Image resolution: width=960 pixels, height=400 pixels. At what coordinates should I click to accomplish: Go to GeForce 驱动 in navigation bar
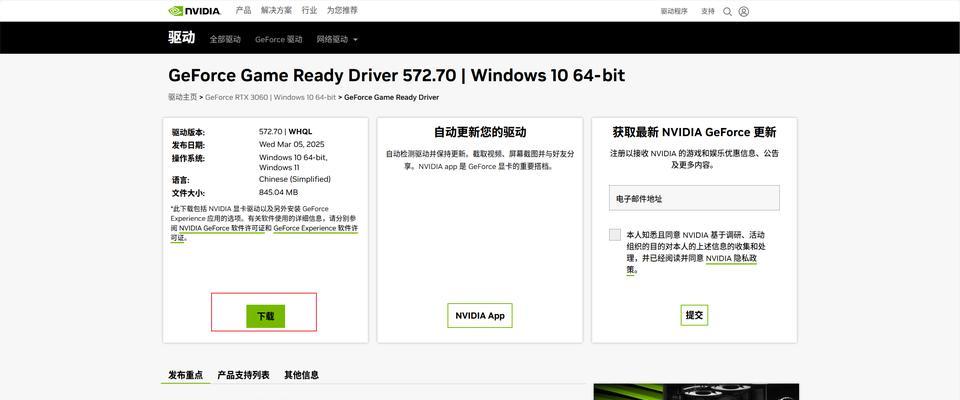point(279,39)
